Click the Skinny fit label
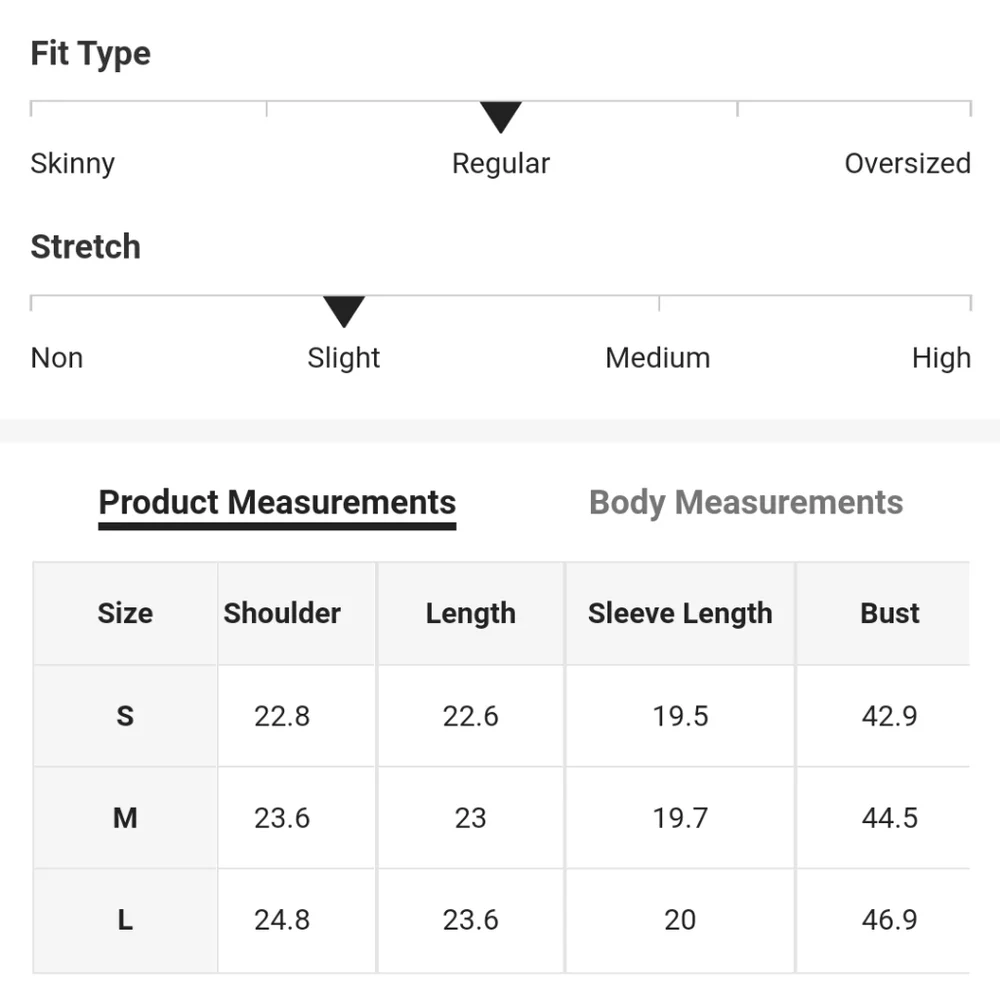Screen dimensions: 1000x998 [x=73, y=163]
